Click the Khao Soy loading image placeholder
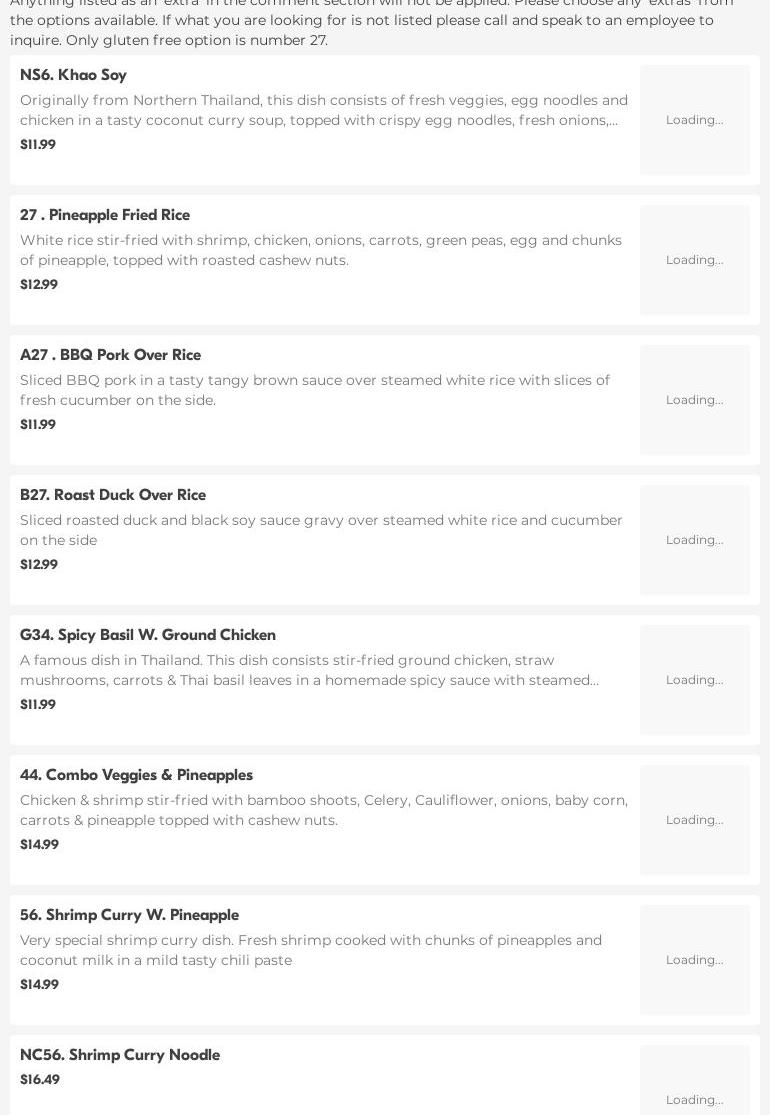The image size is (770, 1115). coord(694,120)
